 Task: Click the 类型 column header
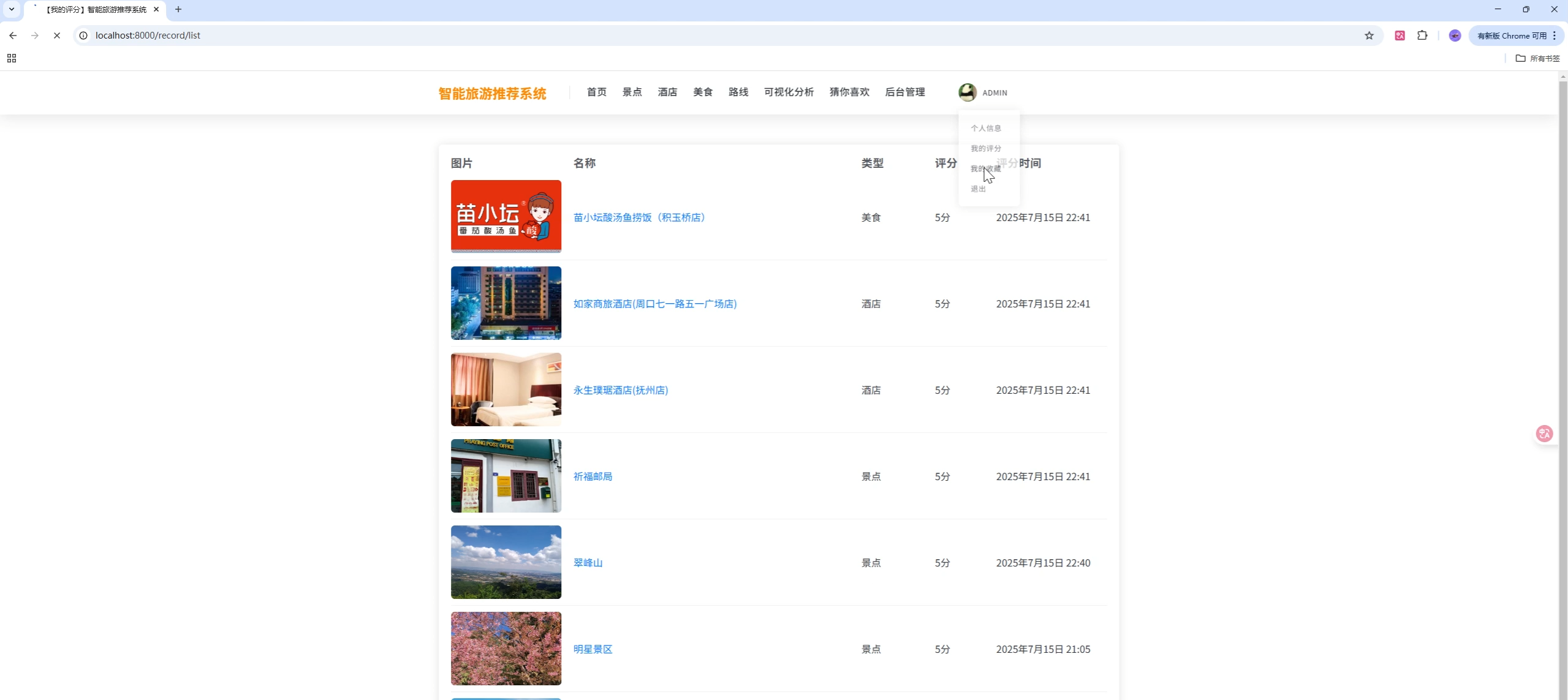pos(872,163)
